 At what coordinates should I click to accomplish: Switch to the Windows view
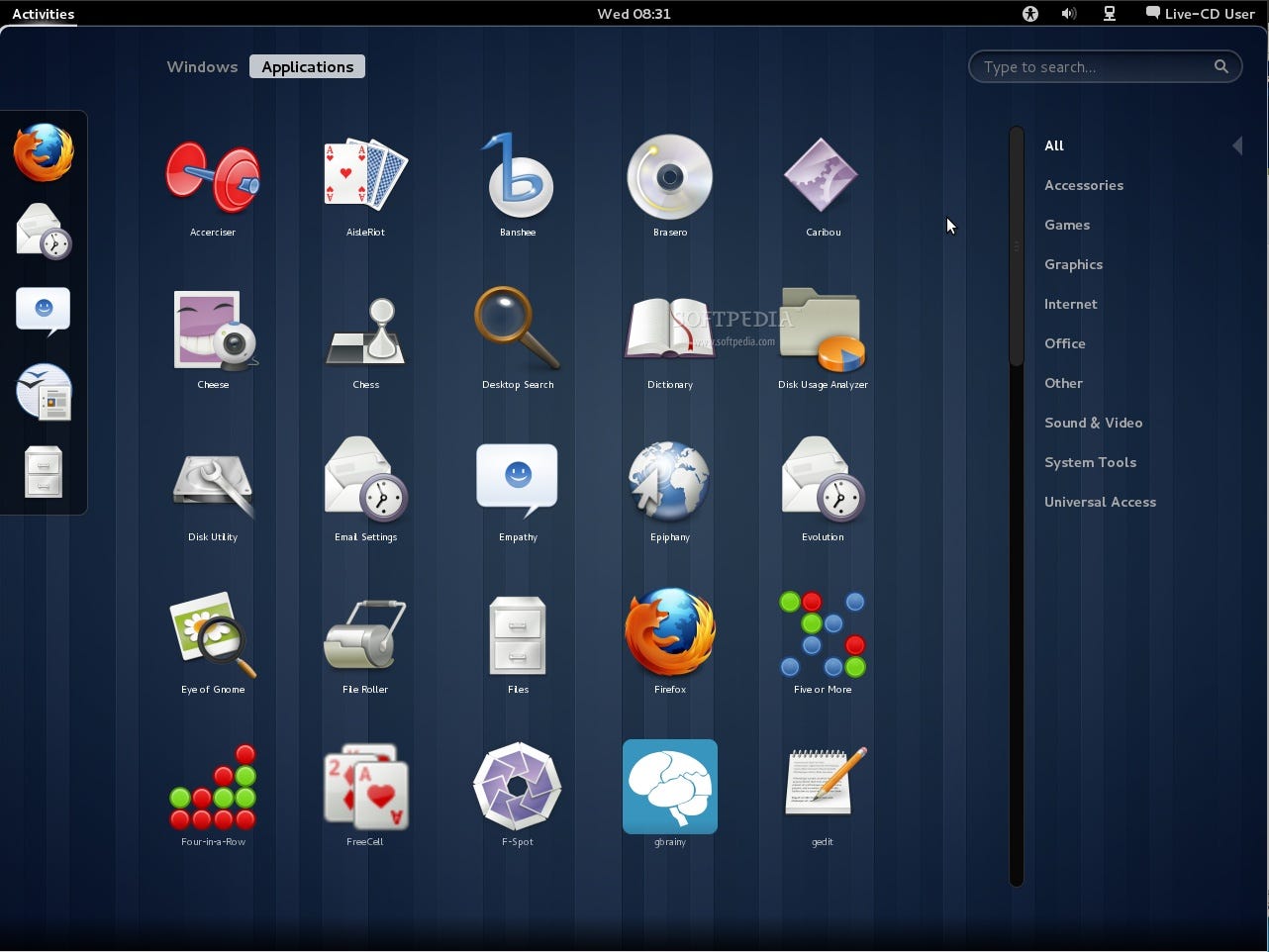202,66
